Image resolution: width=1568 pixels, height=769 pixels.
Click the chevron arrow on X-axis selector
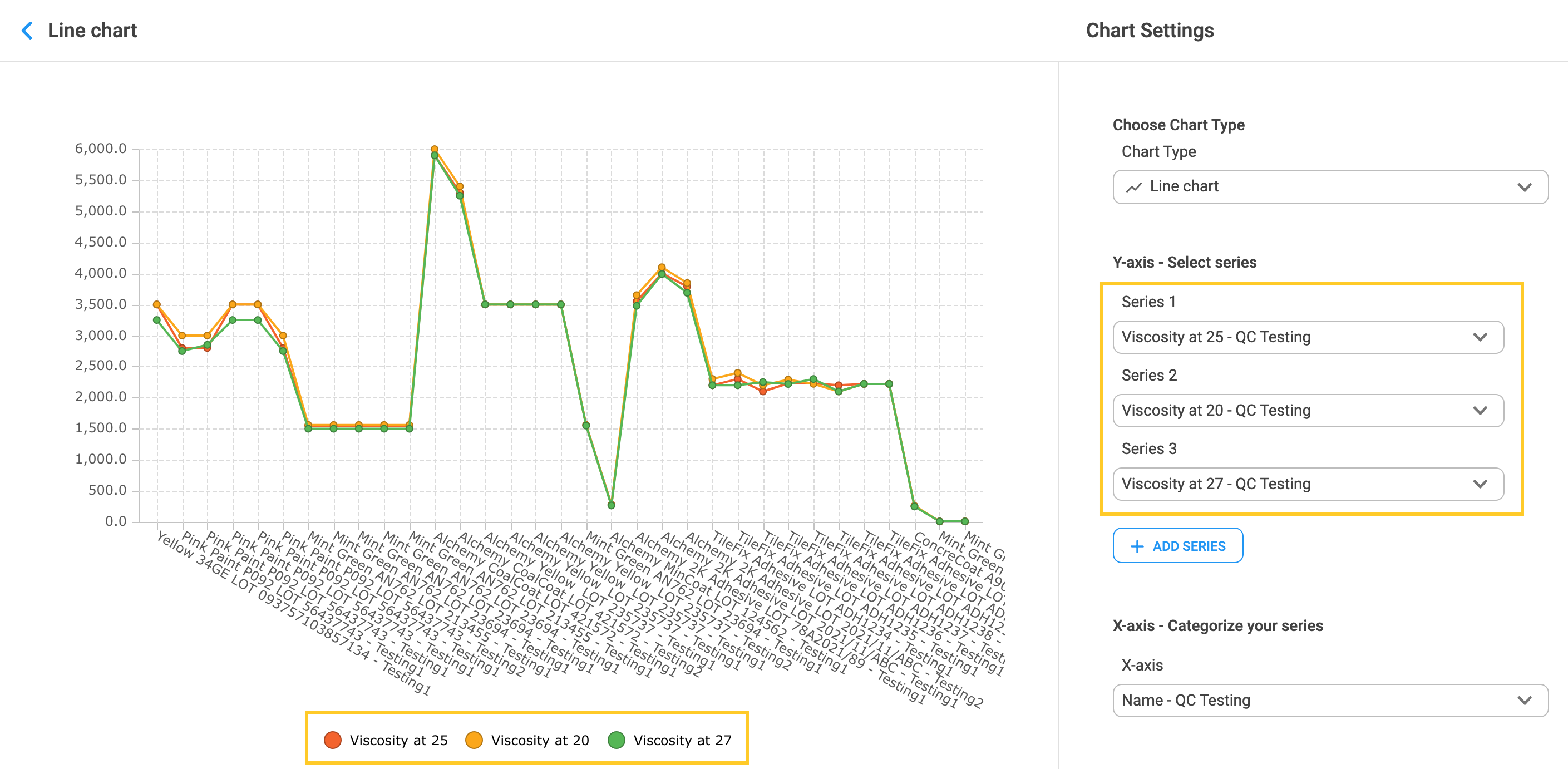pyautogui.click(x=1523, y=700)
